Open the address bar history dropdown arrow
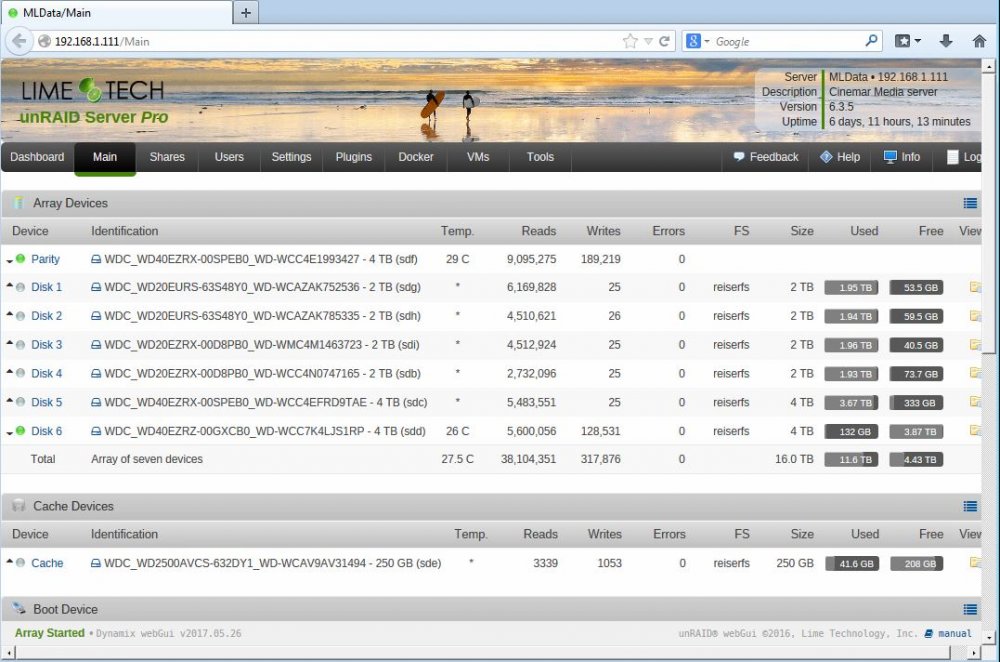Viewport: 1000px width, 662px height. click(648, 41)
